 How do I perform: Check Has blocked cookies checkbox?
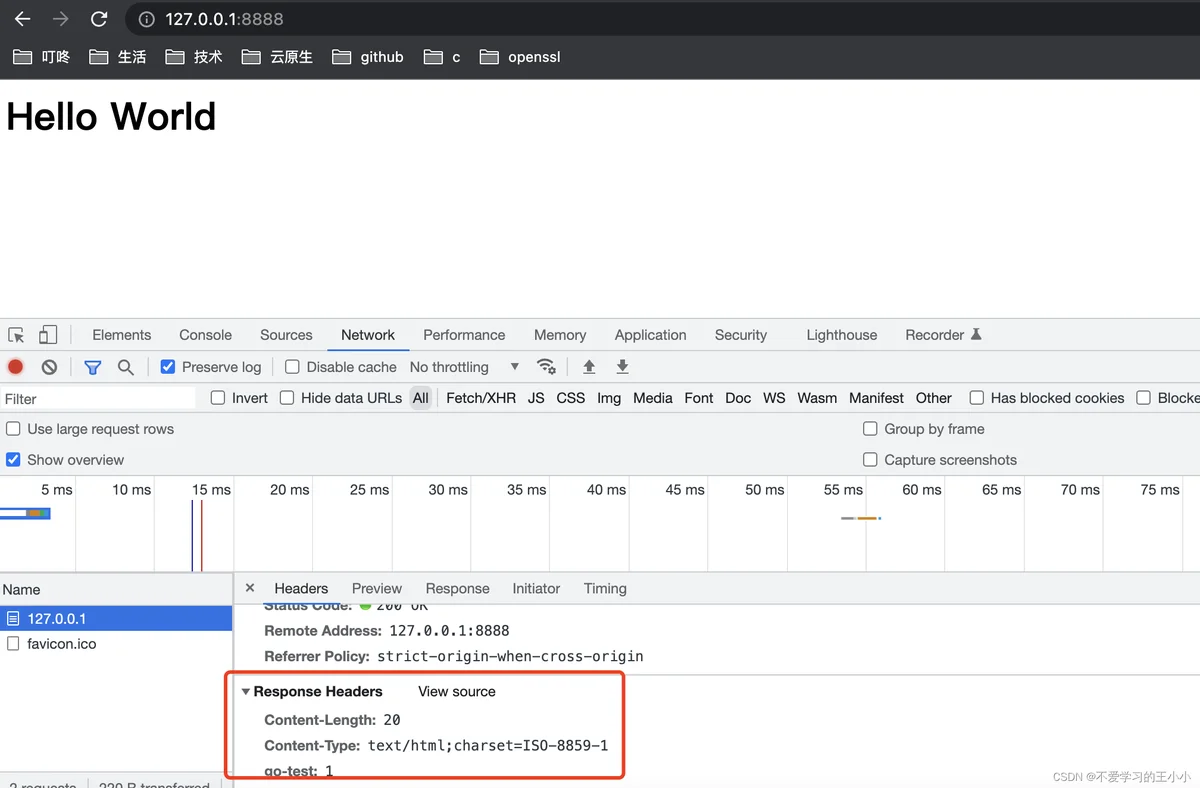pyautogui.click(x=977, y=398)
